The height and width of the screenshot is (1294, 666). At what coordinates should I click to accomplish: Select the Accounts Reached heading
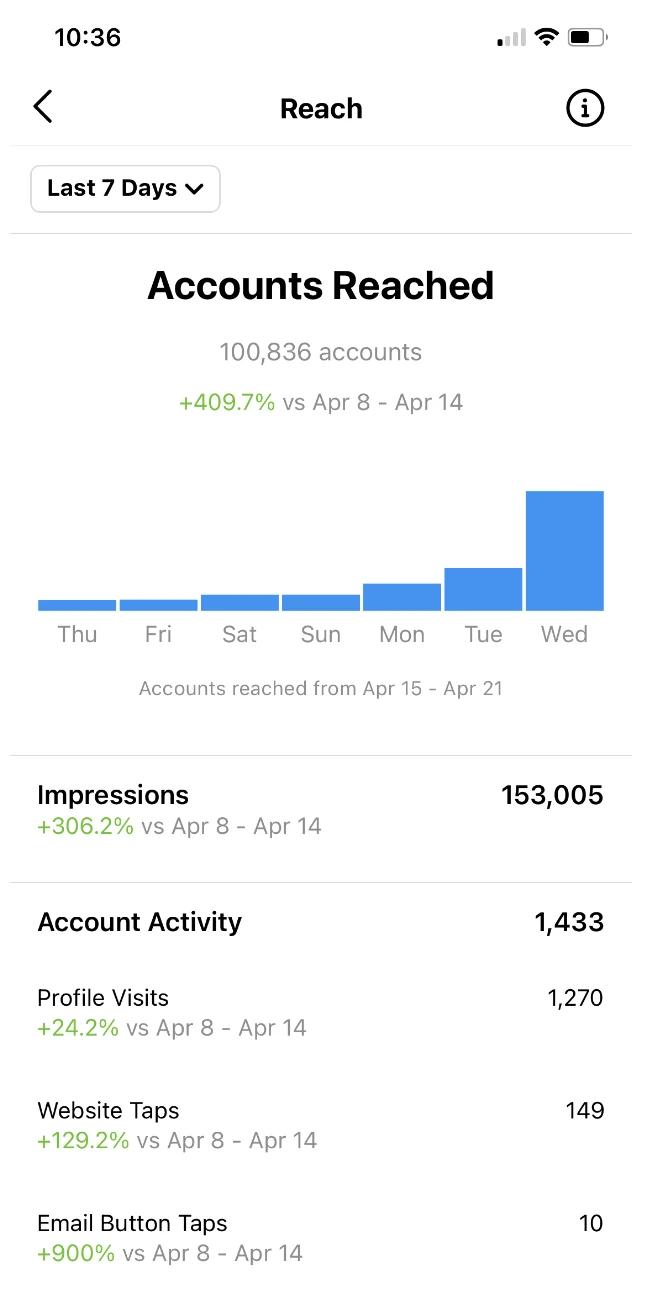click(320, 286)
